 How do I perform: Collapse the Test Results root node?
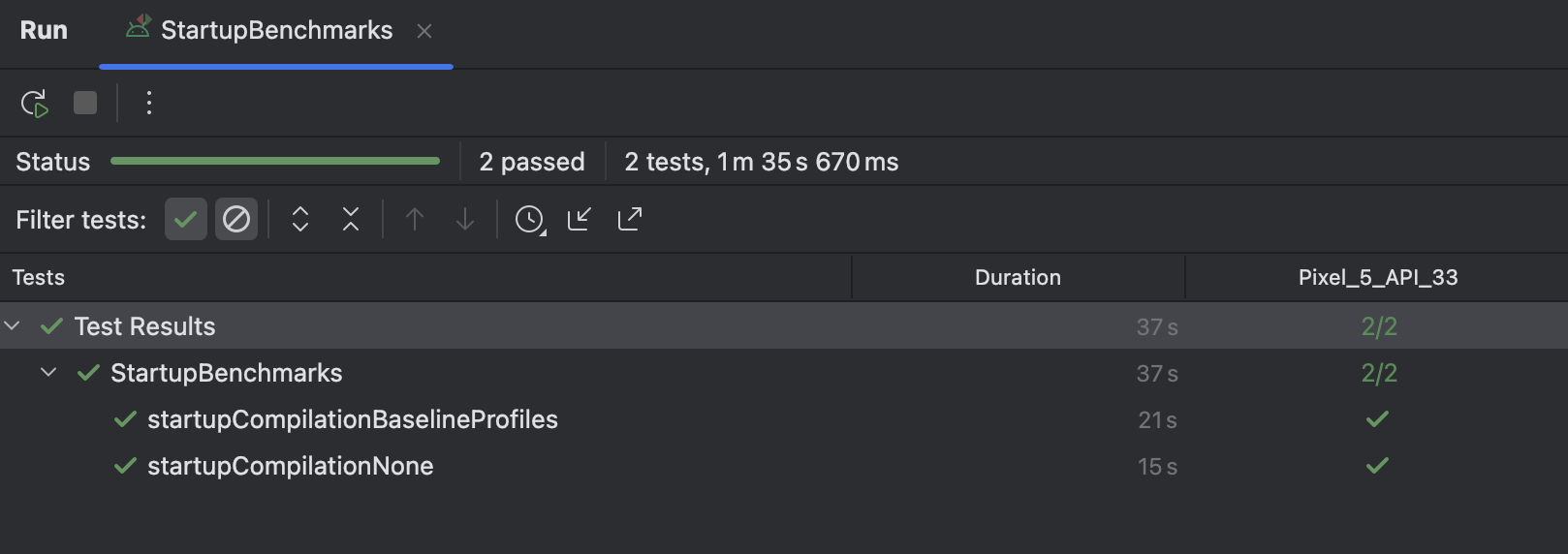pyautogui.click(x=13, y=326)
